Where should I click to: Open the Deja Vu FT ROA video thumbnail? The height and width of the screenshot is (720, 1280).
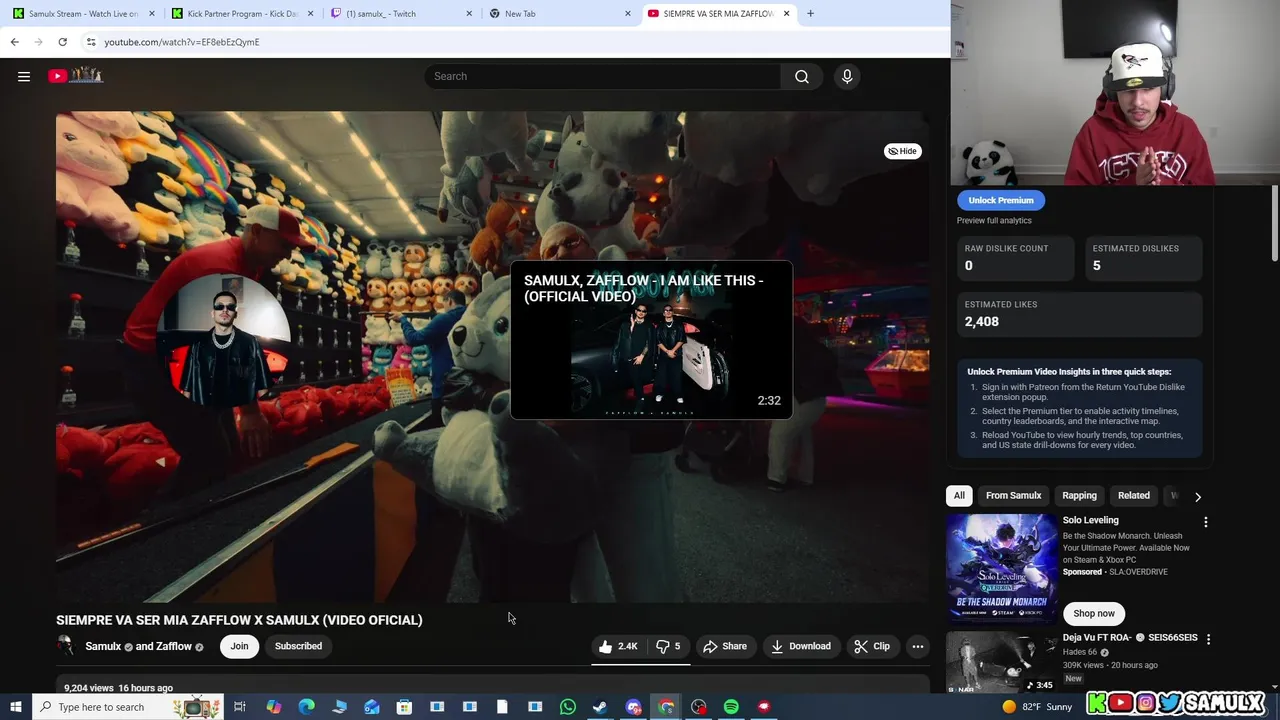pos(1001,663)
